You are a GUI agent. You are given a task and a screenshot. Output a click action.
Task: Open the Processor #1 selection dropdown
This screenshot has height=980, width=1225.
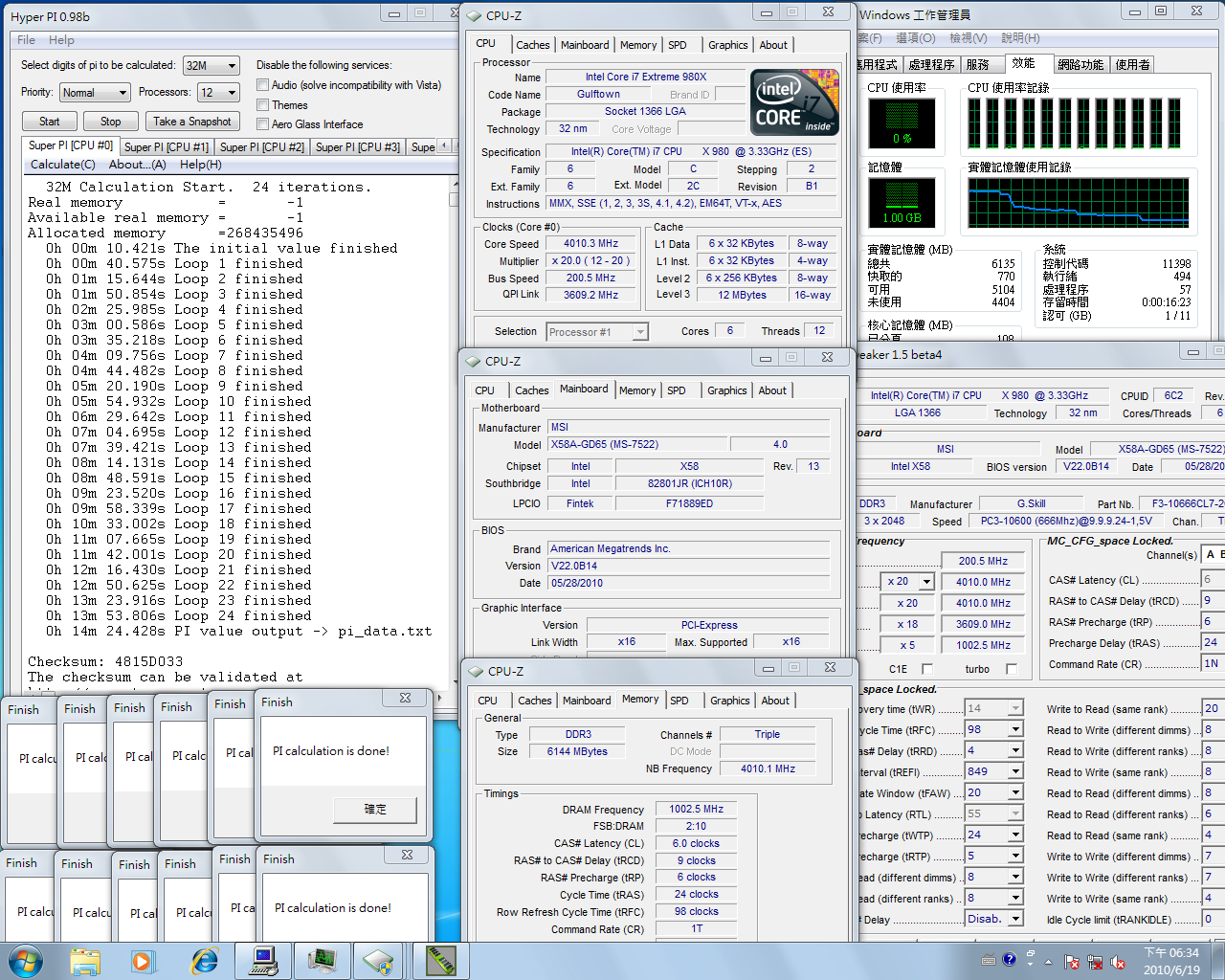pyautogui.click(x=640, y=332)
